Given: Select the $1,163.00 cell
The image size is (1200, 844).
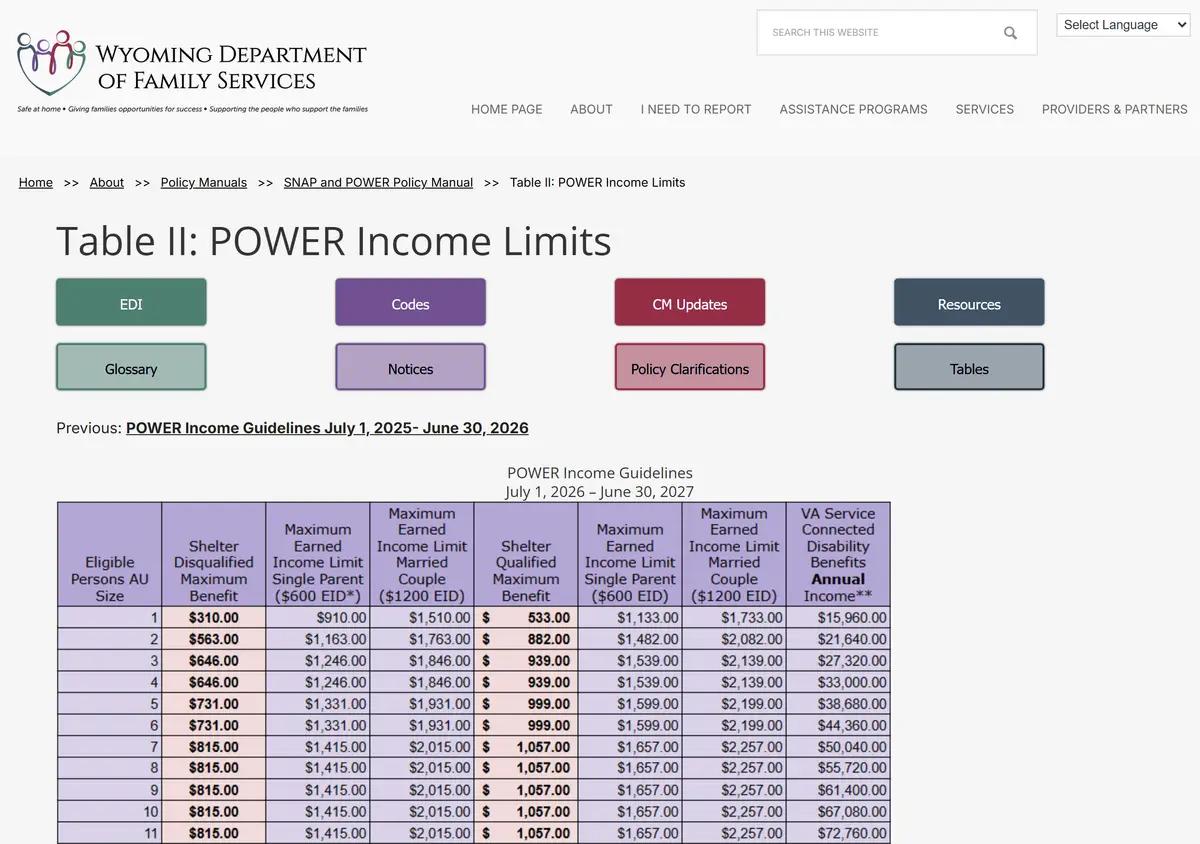Looking at the screenshot, I should coord(318,639).
